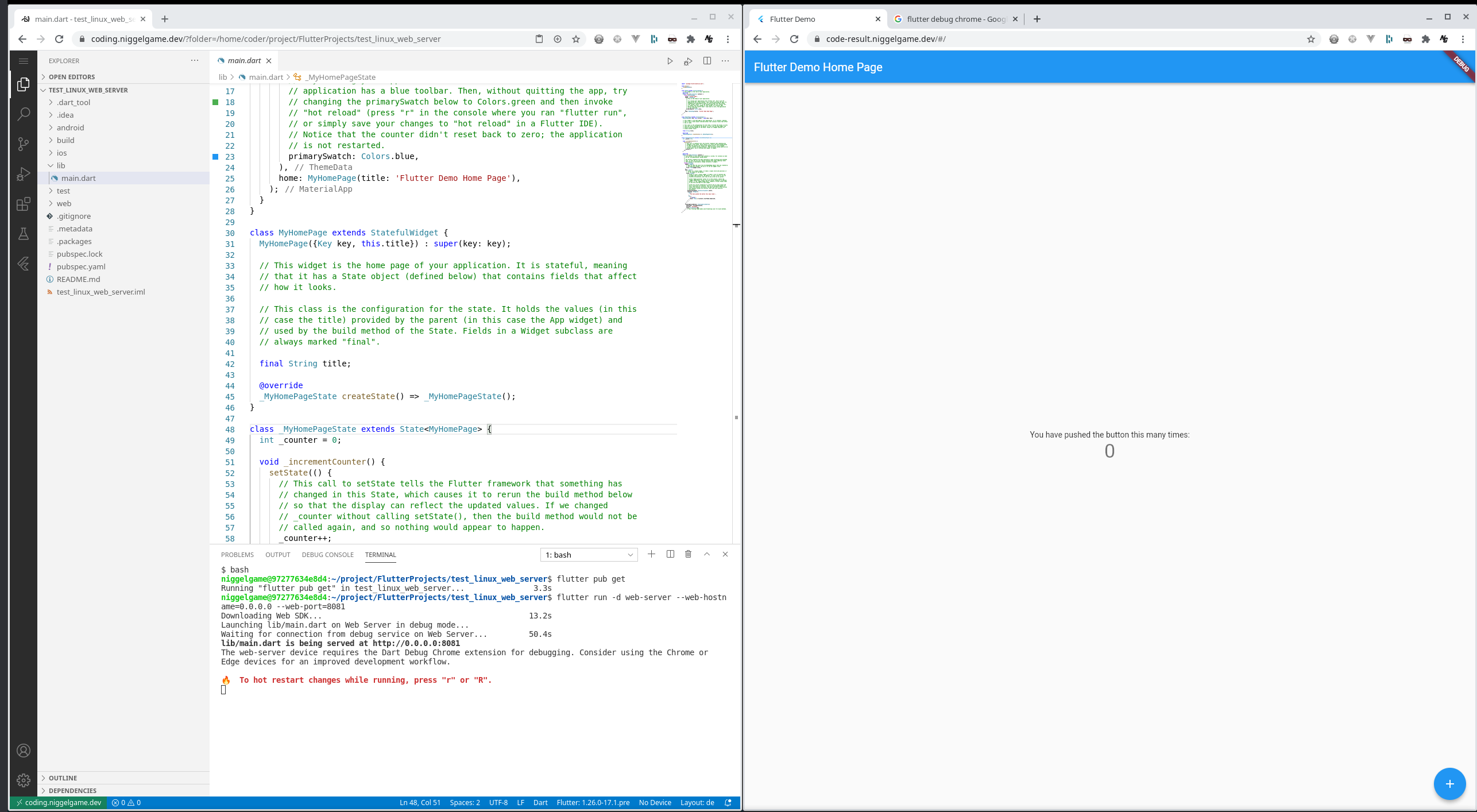Open the Flutter sidebar view

24,264
